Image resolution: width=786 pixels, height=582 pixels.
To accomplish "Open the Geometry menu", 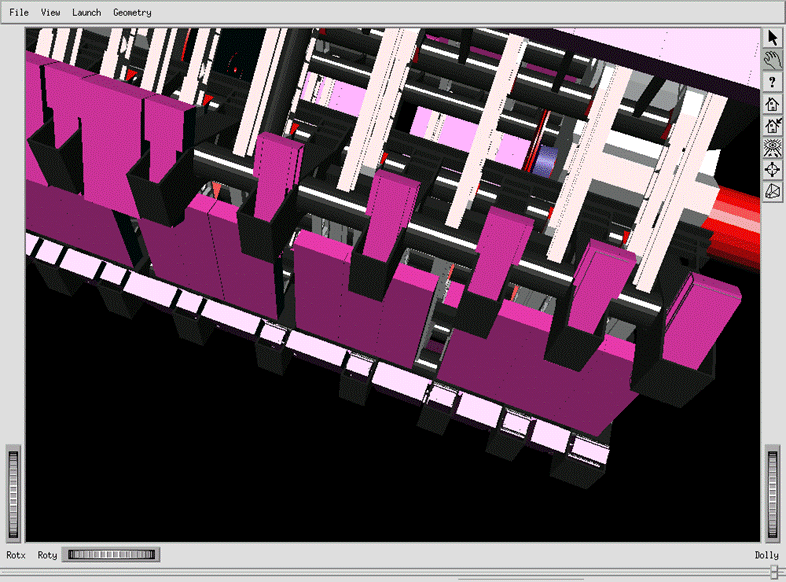I will [x=132, y=13].
